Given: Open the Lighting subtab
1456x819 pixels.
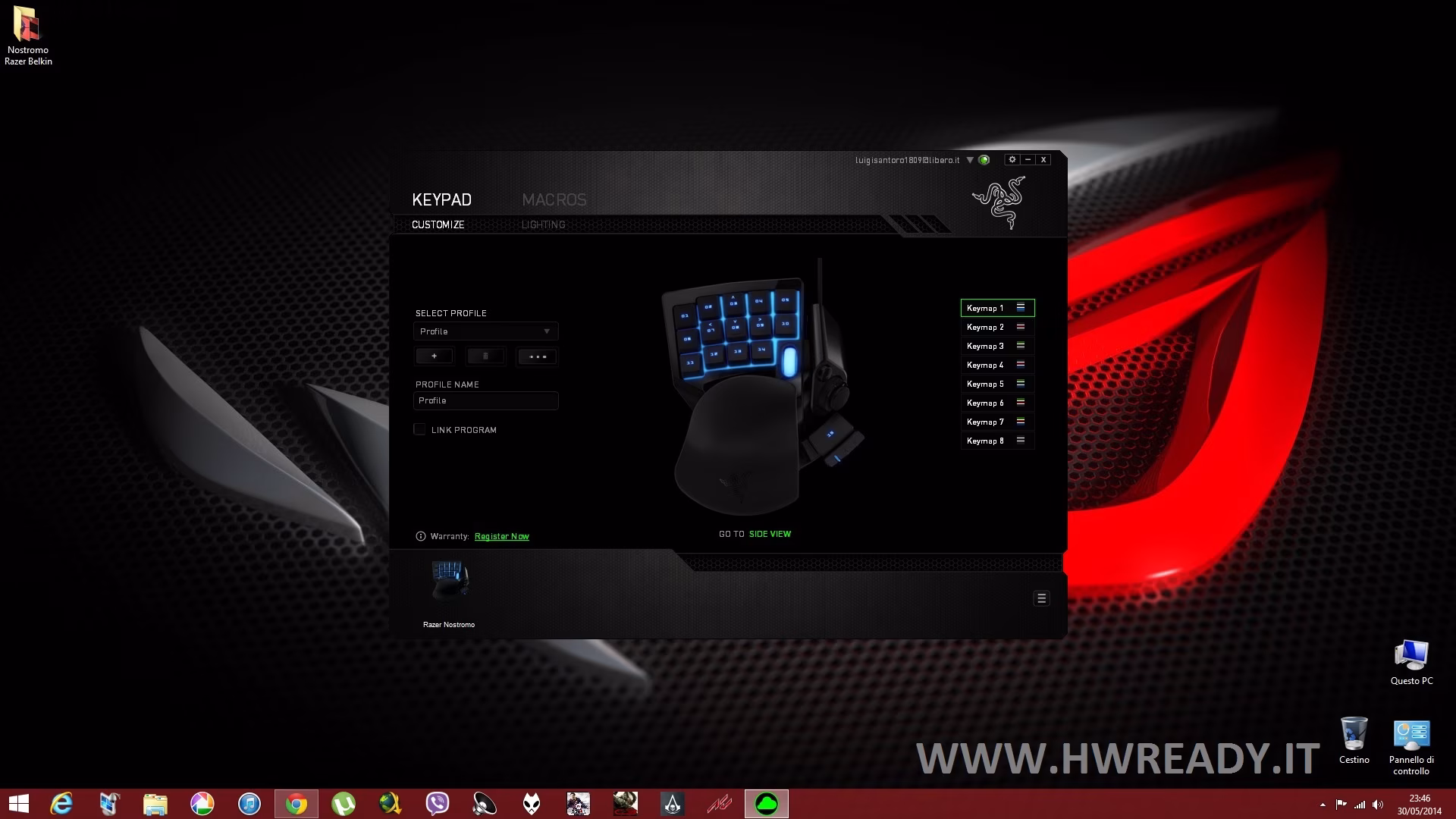Looking at the screenshot, I should click(543, 224).
